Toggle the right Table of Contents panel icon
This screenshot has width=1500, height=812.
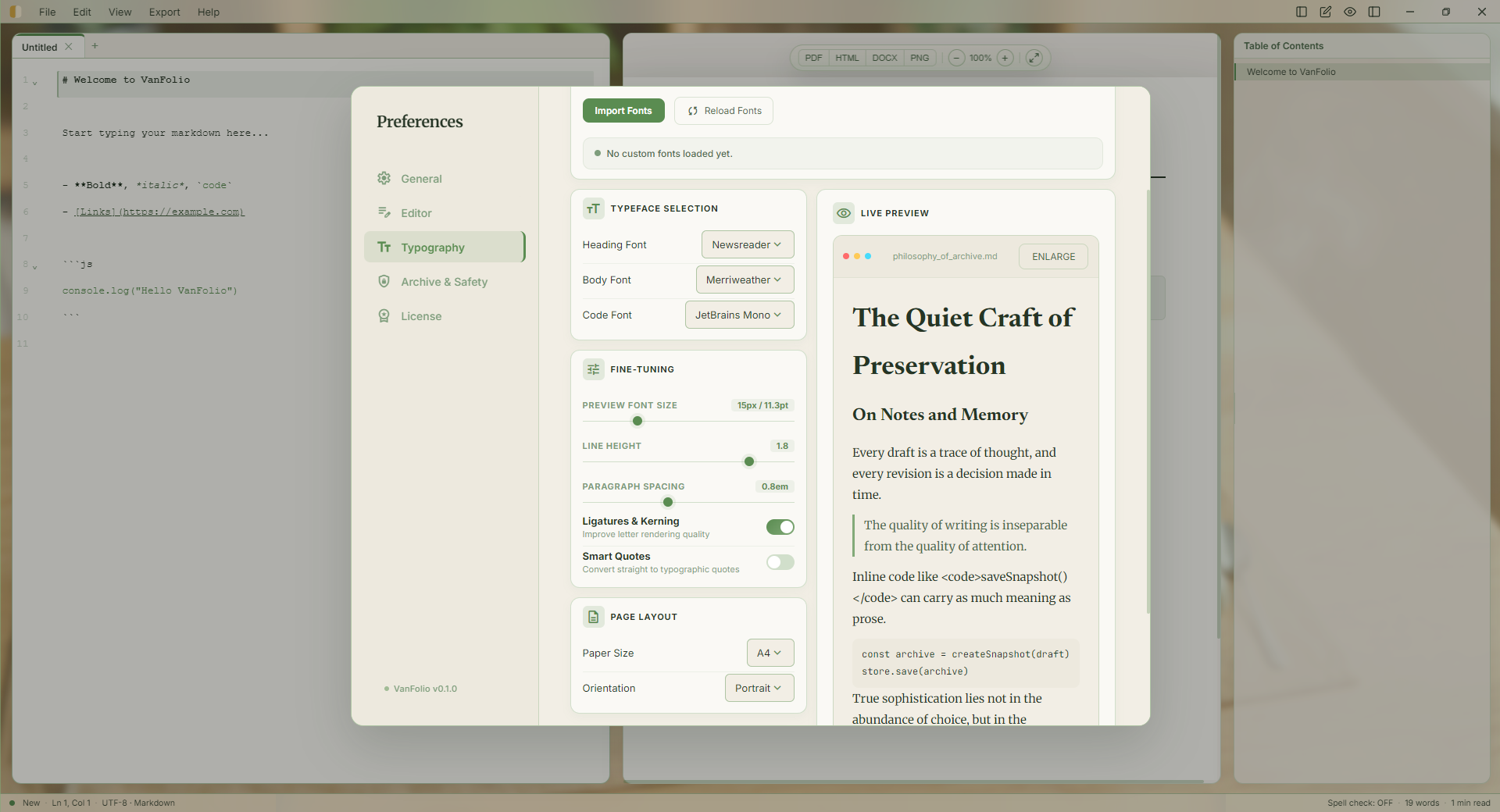click(1375, 12)
